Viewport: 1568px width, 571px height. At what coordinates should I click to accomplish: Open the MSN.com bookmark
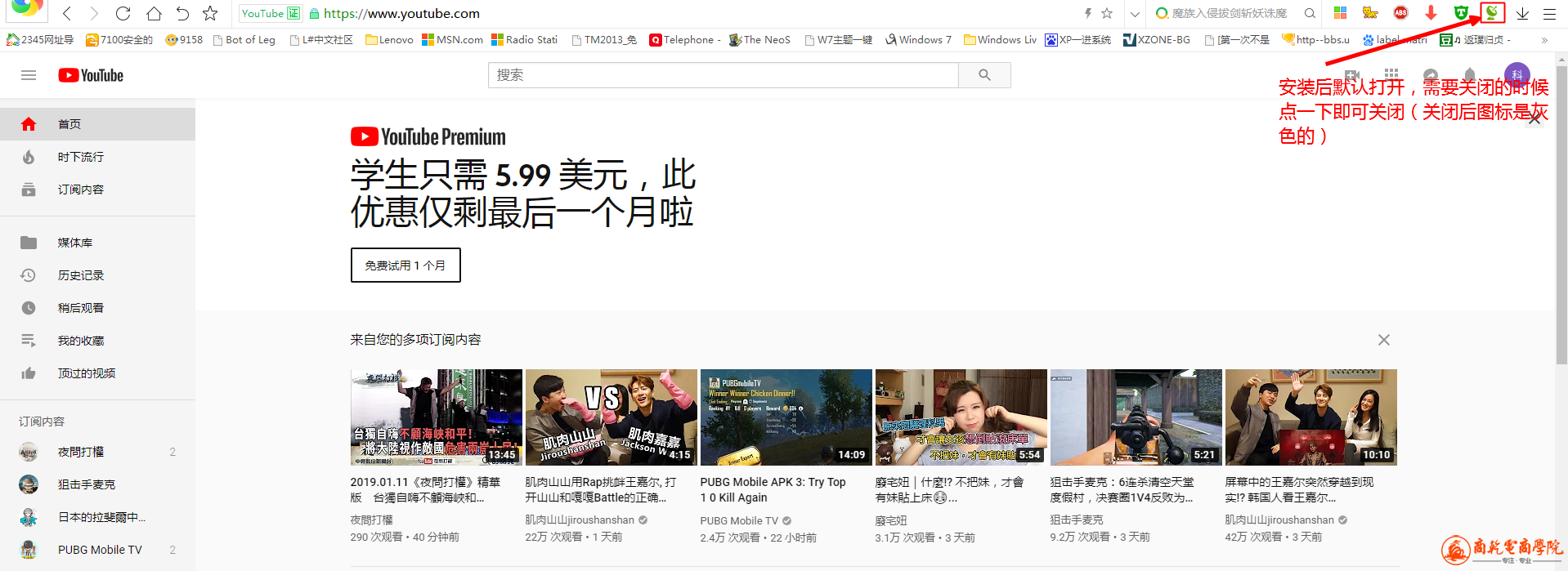452,39
